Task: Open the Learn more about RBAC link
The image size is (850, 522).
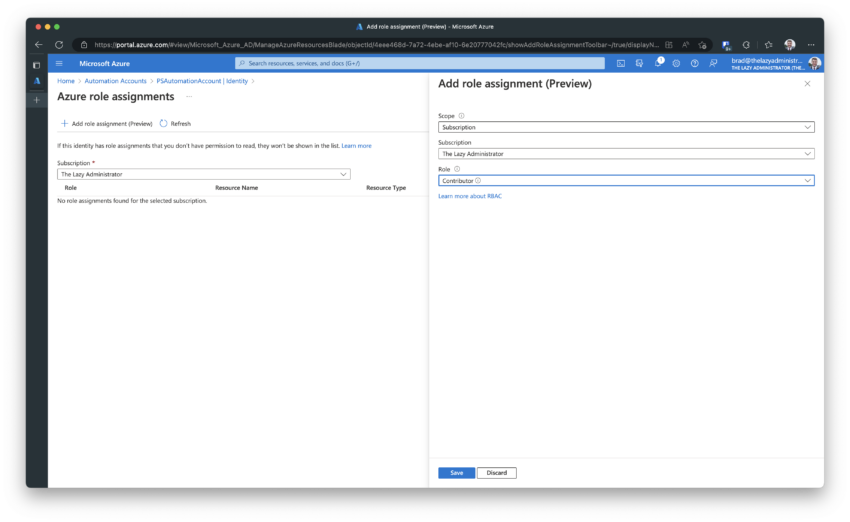Action: (470, 196)
